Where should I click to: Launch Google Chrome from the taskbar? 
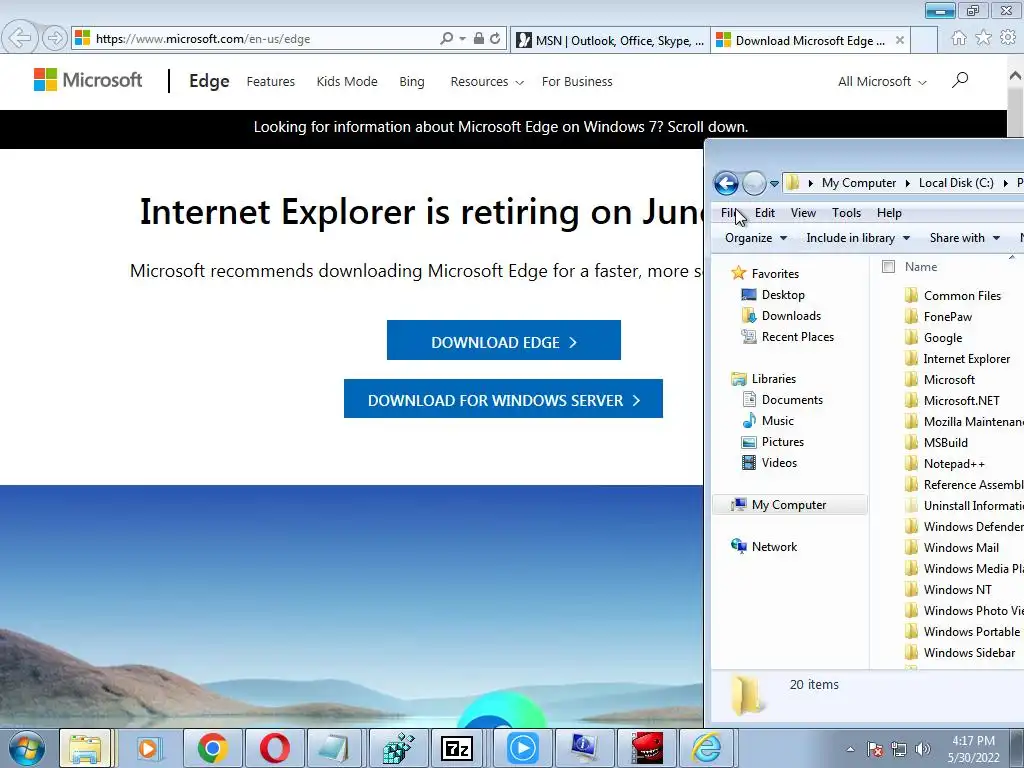coord(212,748)
